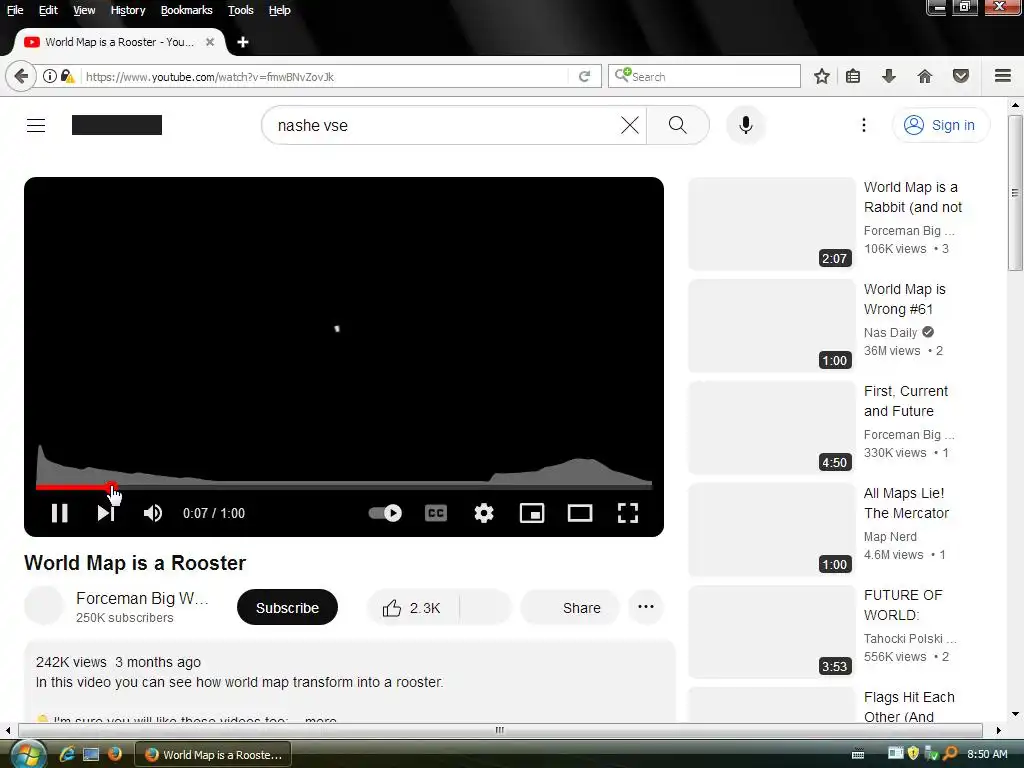
Task: Open the View menu
Action: click(x=84, y=10)
